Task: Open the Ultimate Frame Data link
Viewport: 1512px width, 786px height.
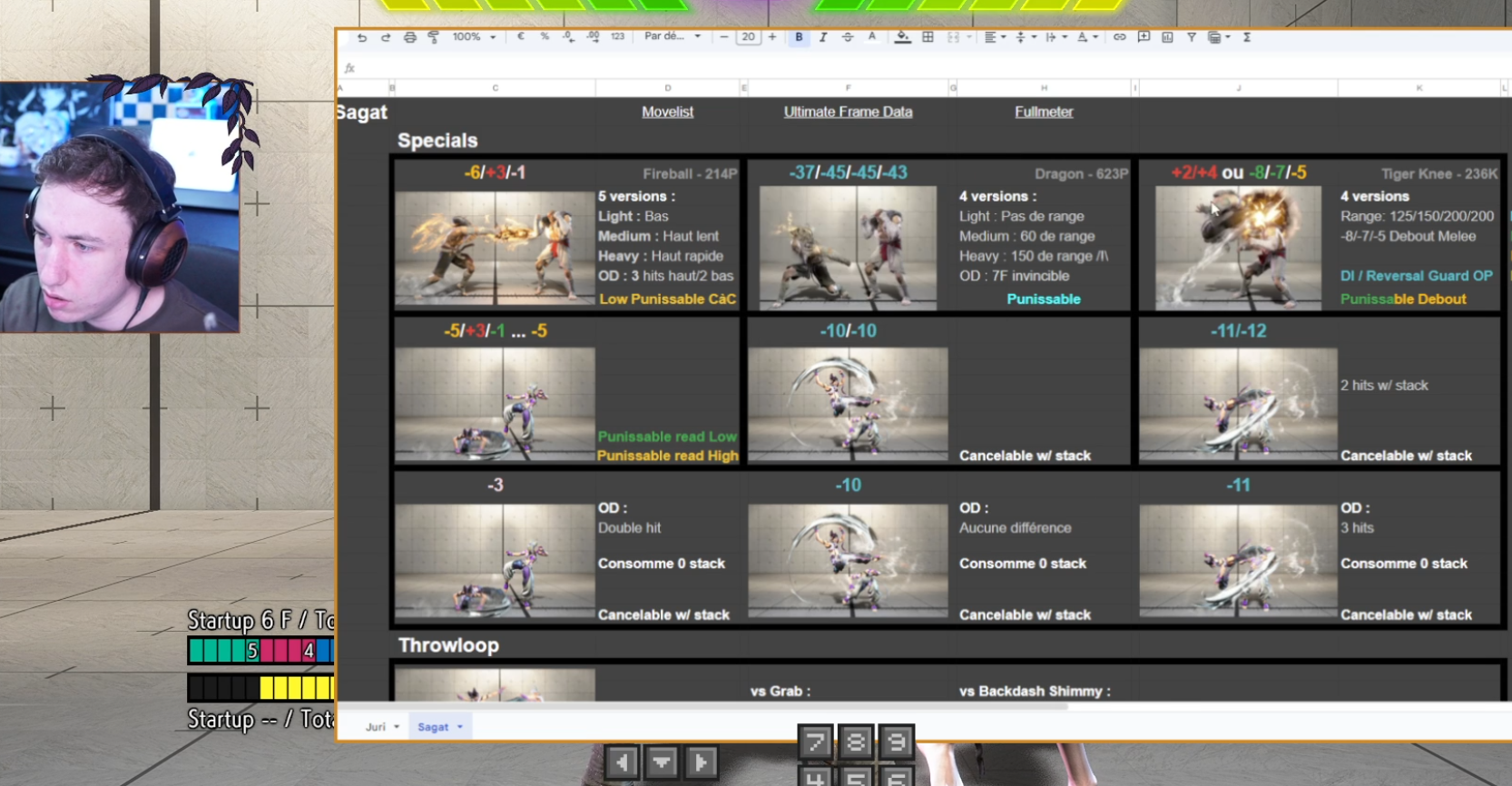Action: click(x=848, y=112)
